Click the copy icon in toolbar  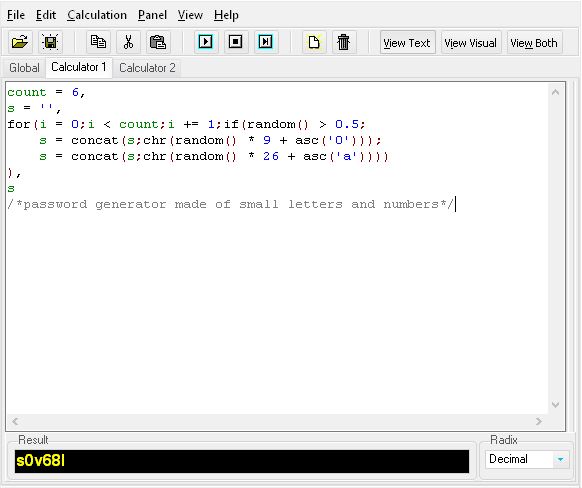(98, 42)
